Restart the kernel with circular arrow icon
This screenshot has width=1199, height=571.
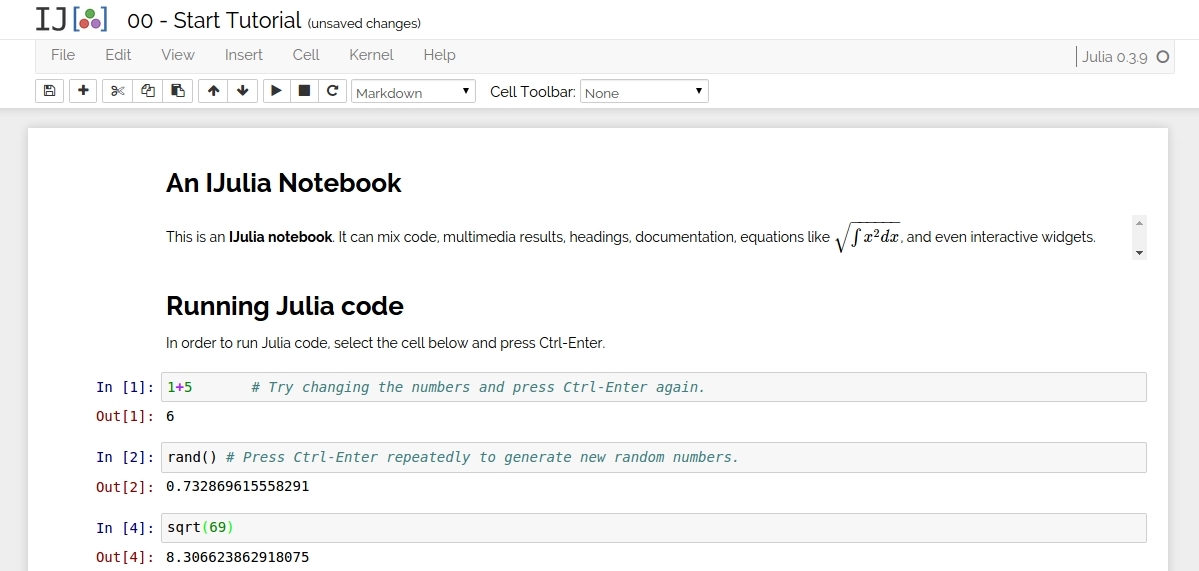click(x=333, y=91)
